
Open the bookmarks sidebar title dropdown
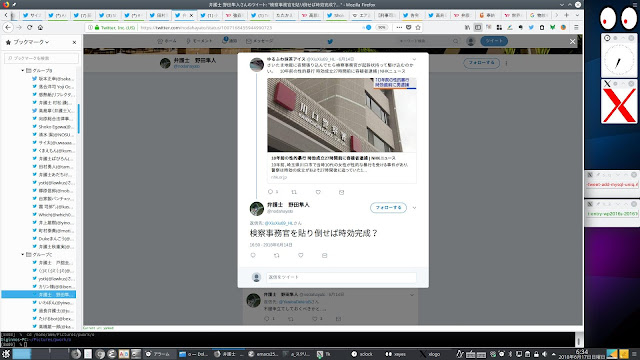click(31, 42)
